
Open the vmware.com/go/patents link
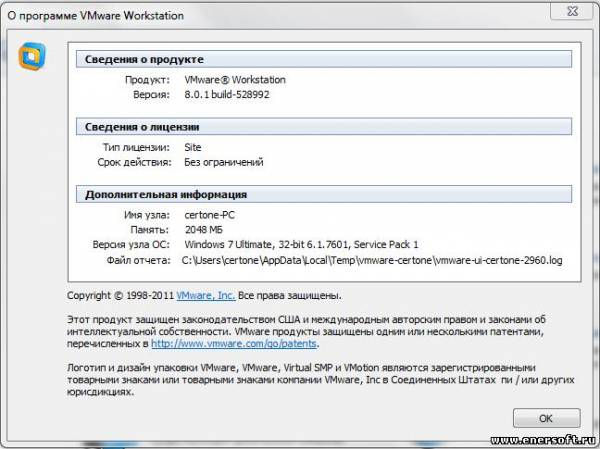point(234,343)
